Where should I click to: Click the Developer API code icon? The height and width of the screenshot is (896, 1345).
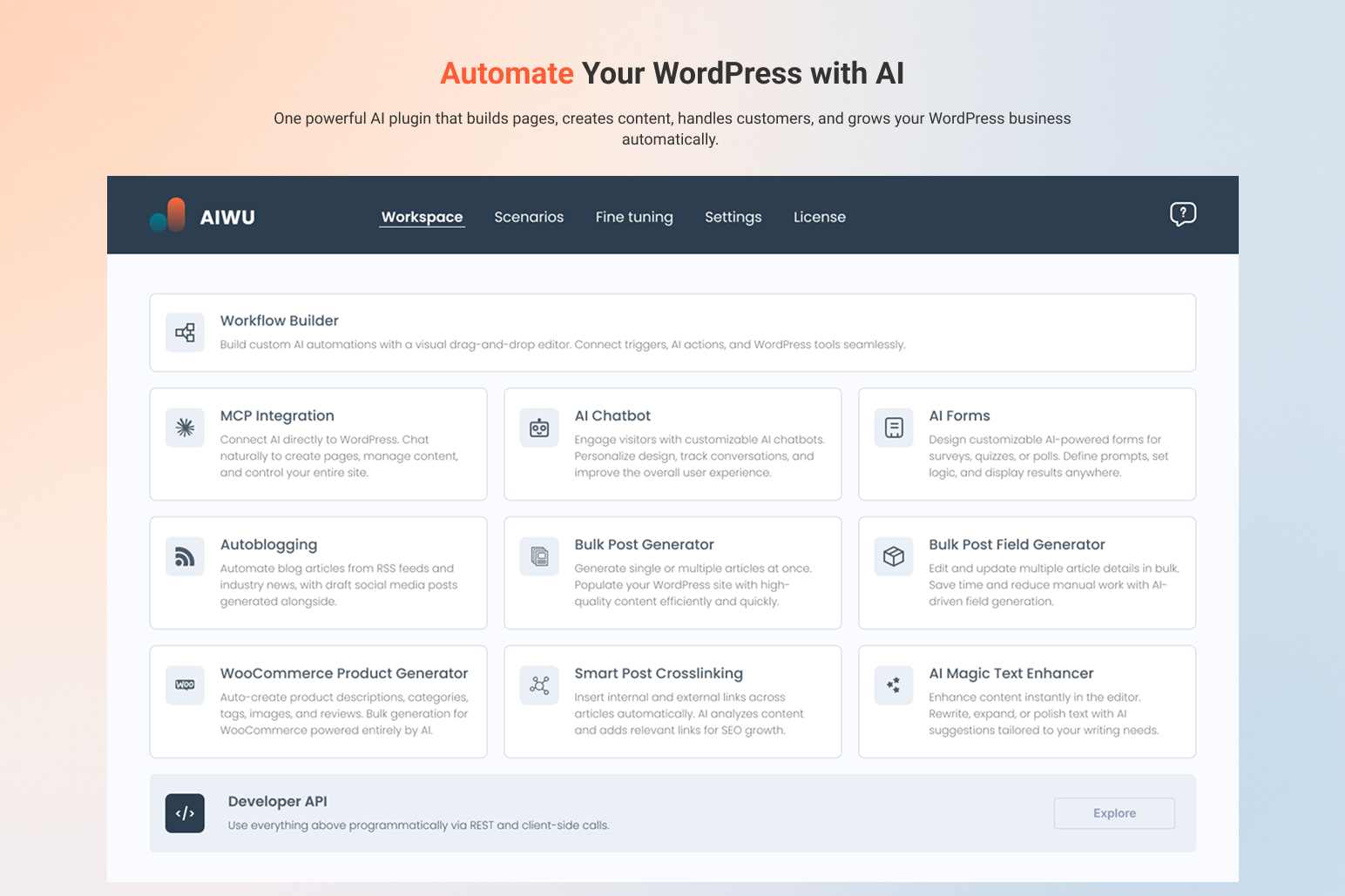click(185, 813)
